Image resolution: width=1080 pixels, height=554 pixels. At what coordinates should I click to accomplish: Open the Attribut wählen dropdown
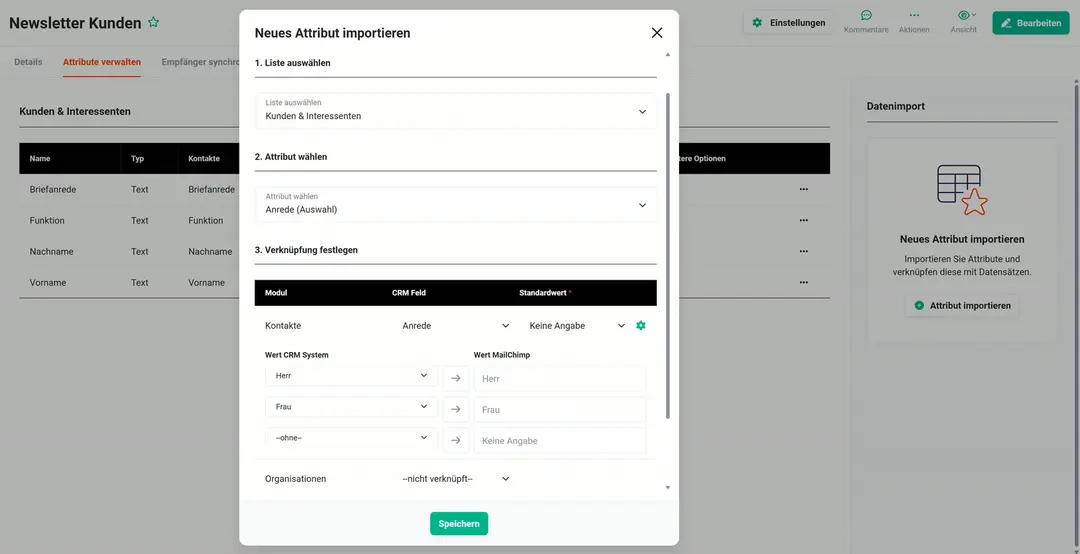[455, 205]
